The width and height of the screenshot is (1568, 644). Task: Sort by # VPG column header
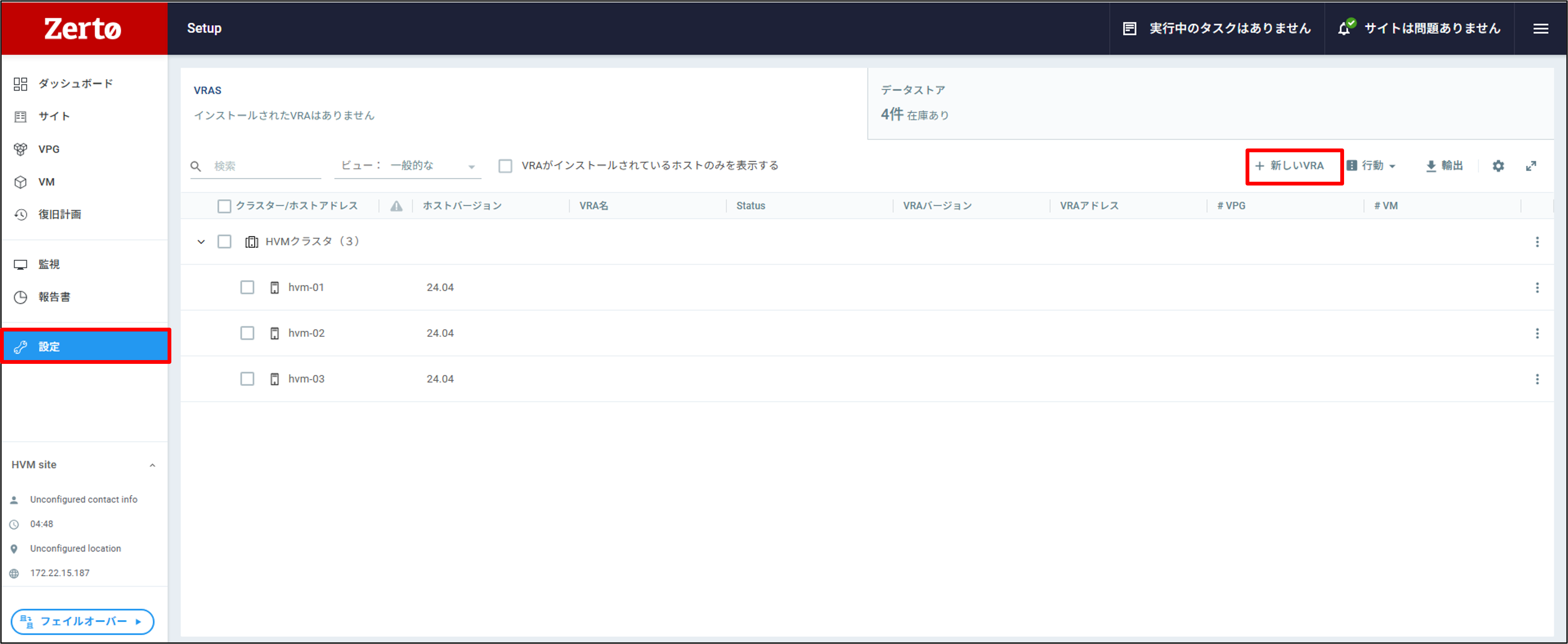click(1231, 206)
